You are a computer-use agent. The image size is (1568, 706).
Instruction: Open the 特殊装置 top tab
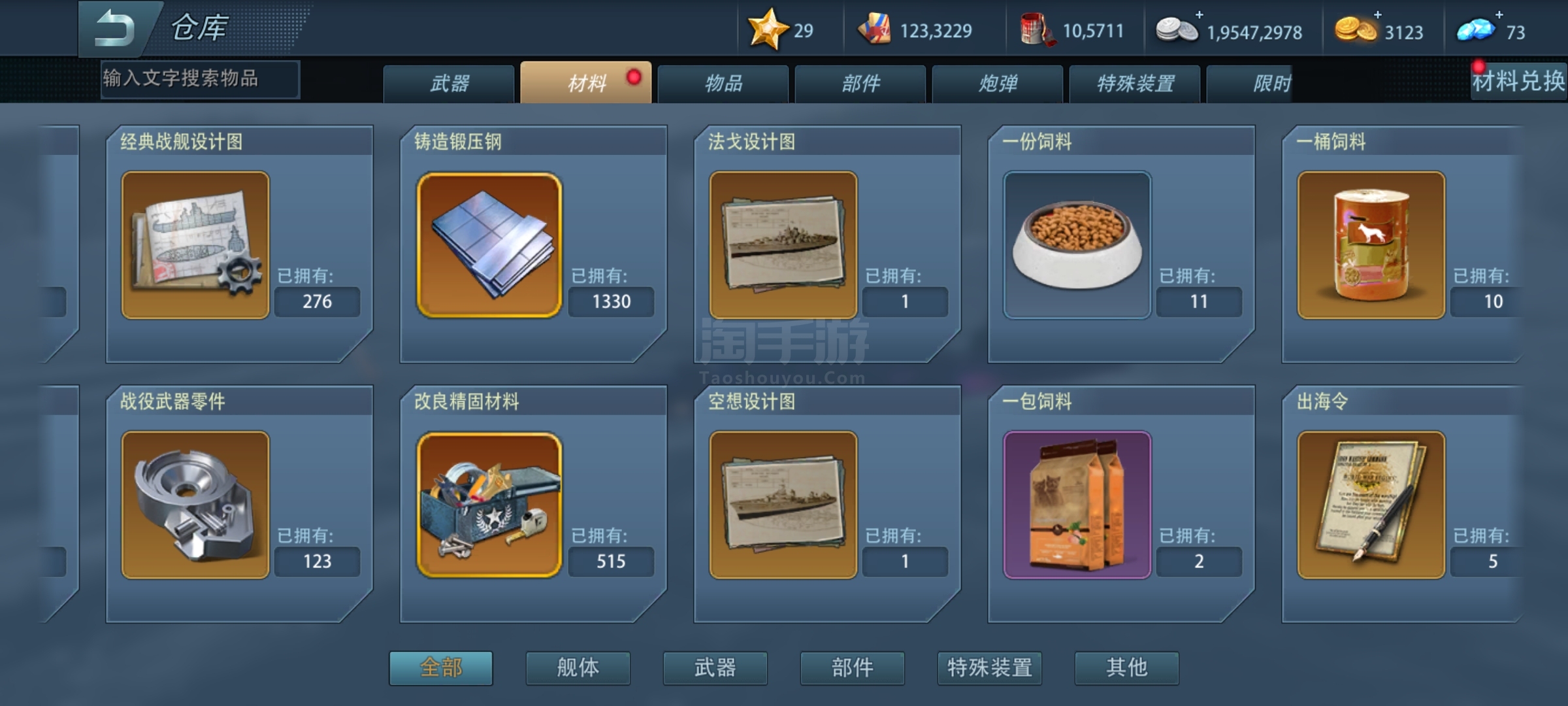[1135, 84]
